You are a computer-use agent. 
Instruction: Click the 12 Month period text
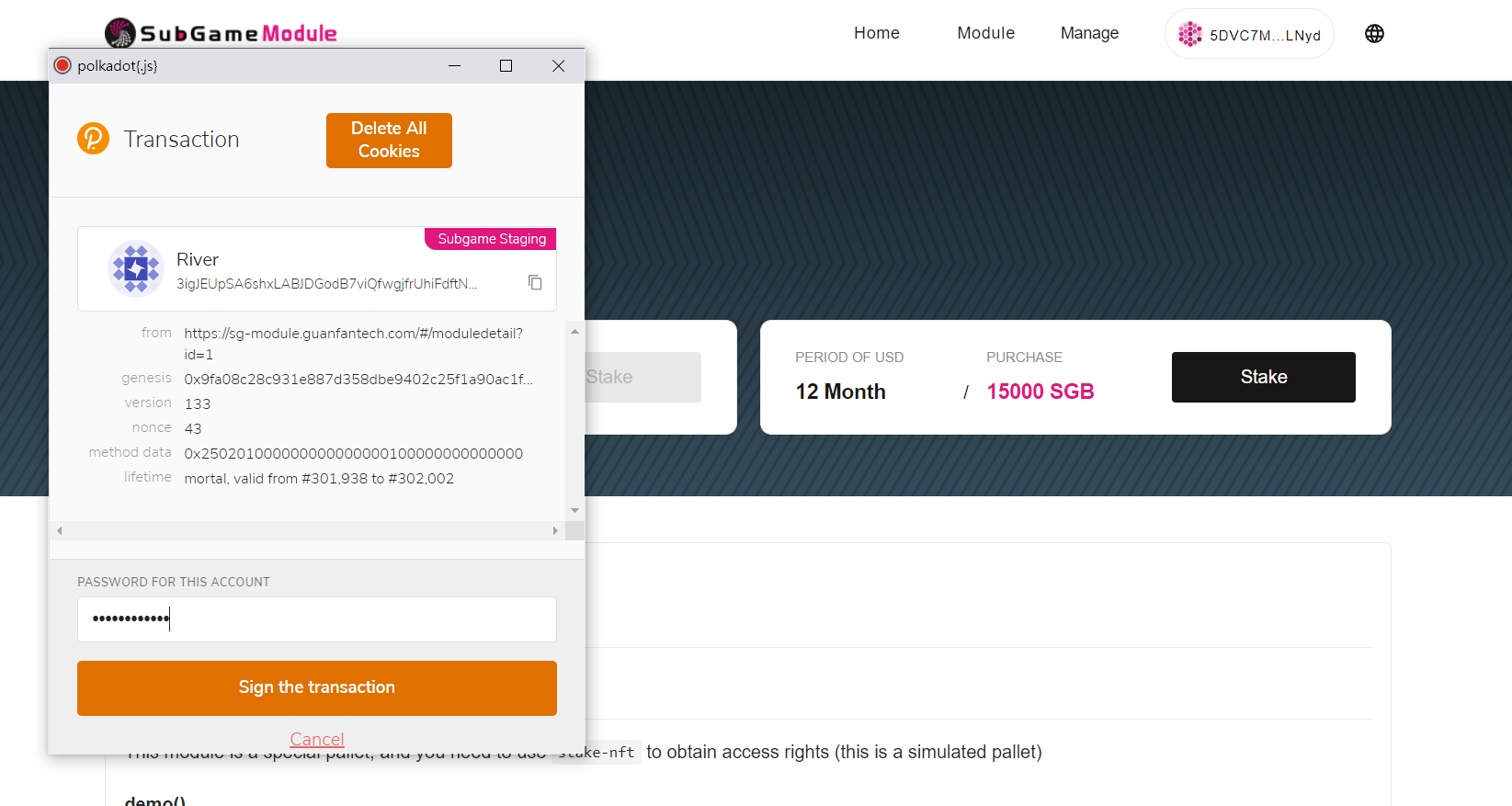click(841, 392)
